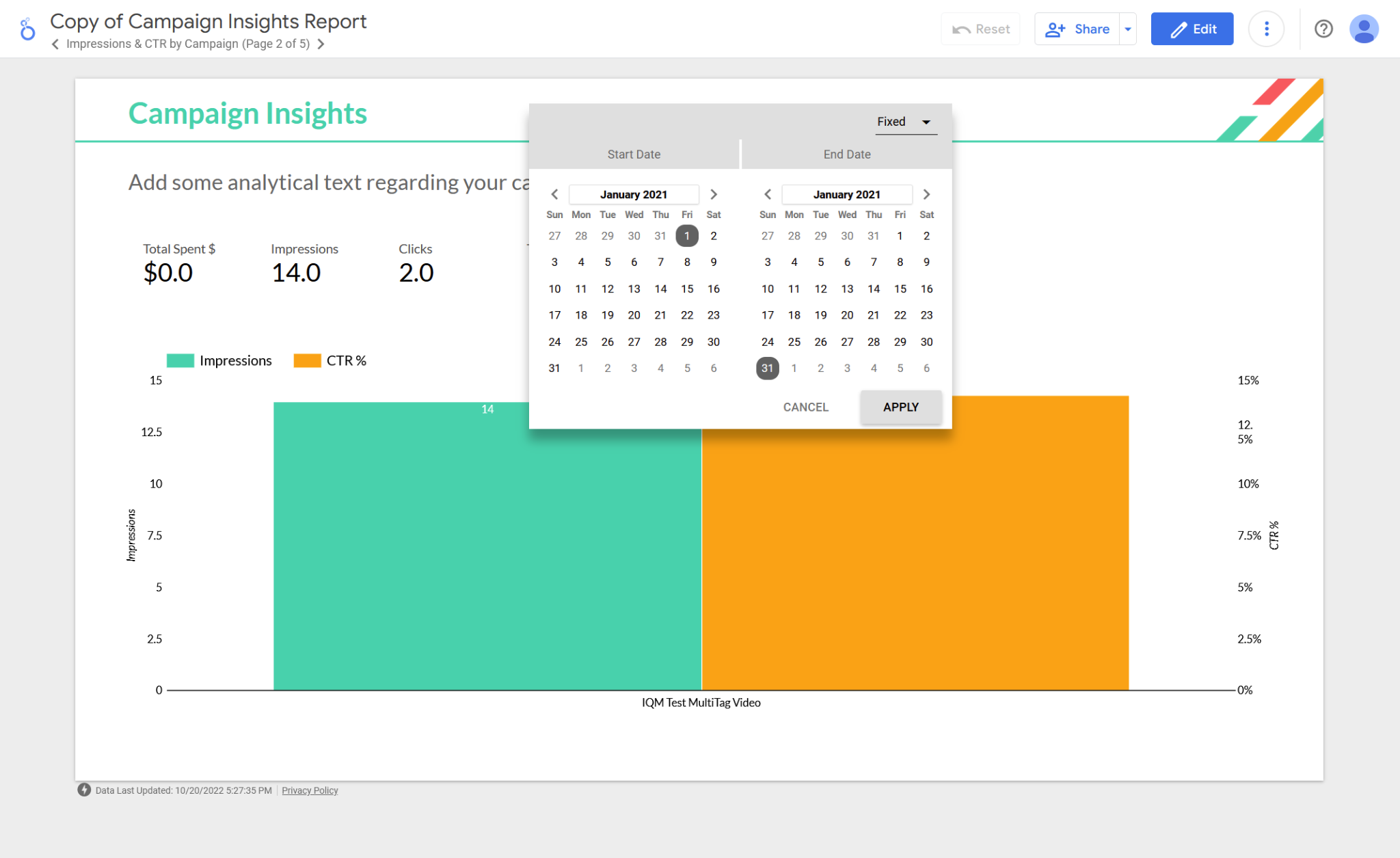Cancel the date range selection
Image resolution: width=1400 pixels, height=858 pixels.
click(805, 407)
